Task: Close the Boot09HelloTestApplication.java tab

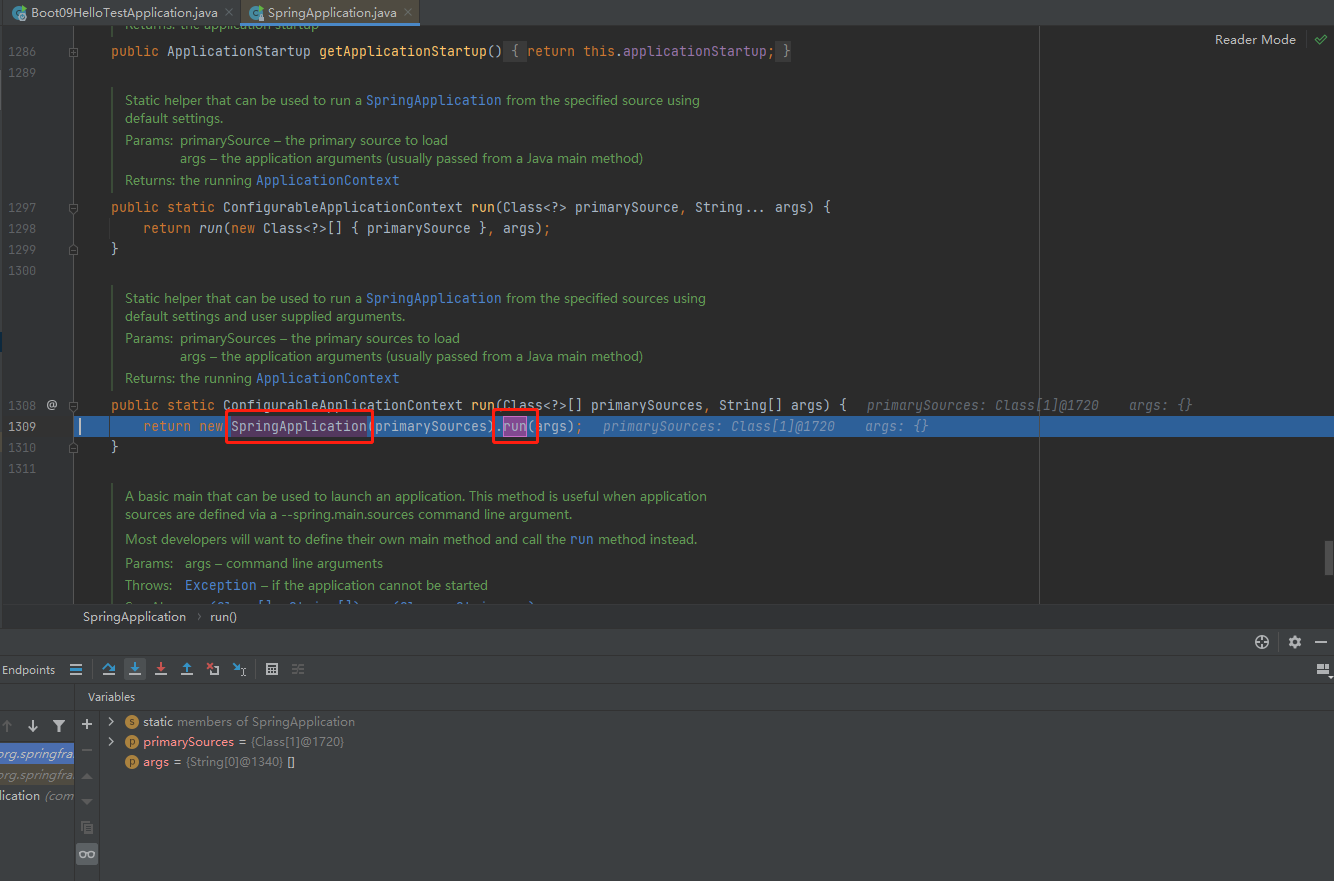Action: [229, 13]
